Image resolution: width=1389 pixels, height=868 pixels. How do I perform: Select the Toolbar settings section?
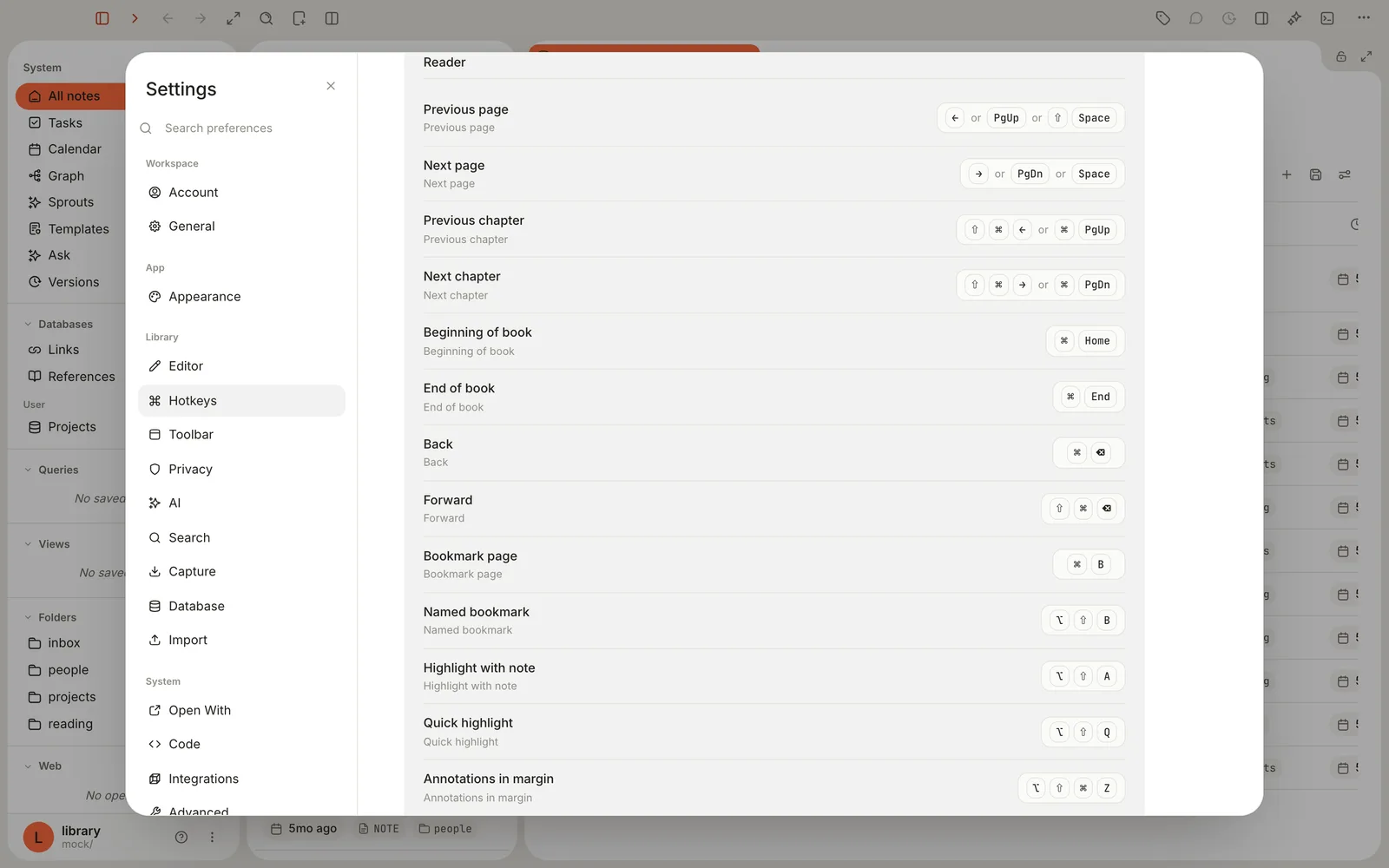241,435
